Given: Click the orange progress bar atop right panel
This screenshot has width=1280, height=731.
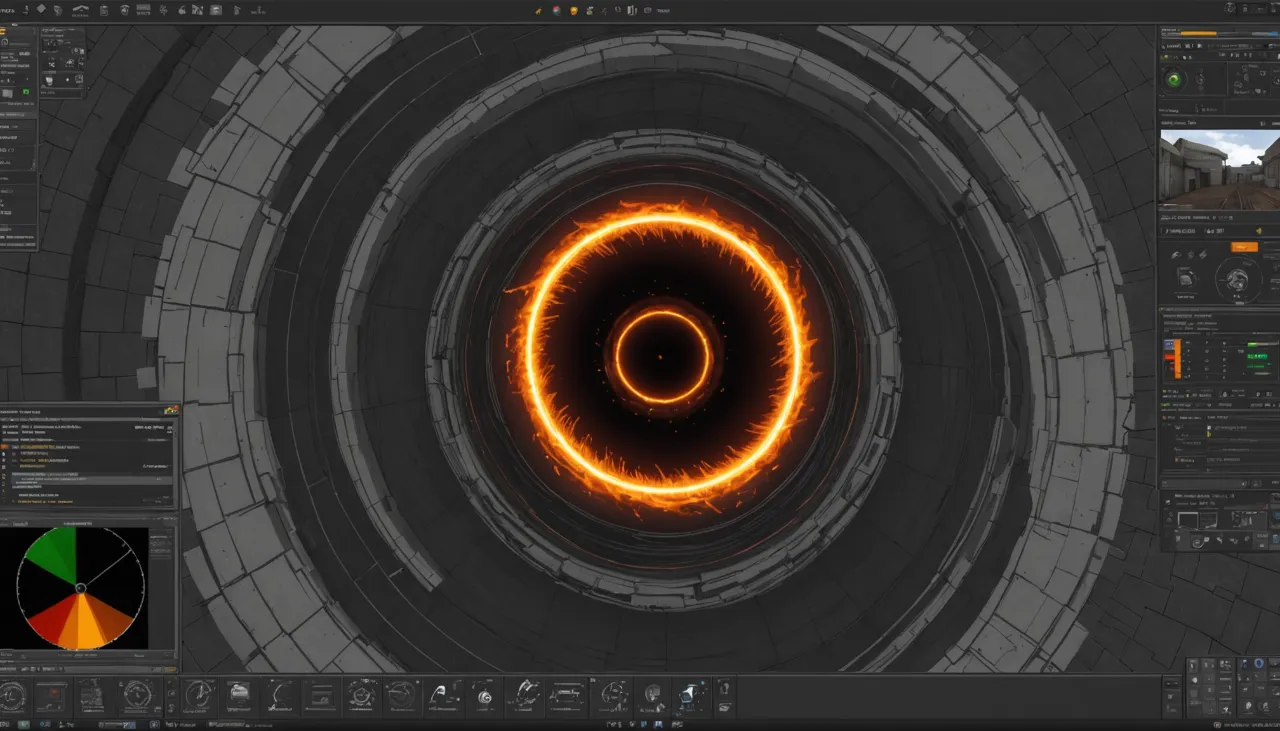Looking at the screenshot, I should [x=1201, y=32].
